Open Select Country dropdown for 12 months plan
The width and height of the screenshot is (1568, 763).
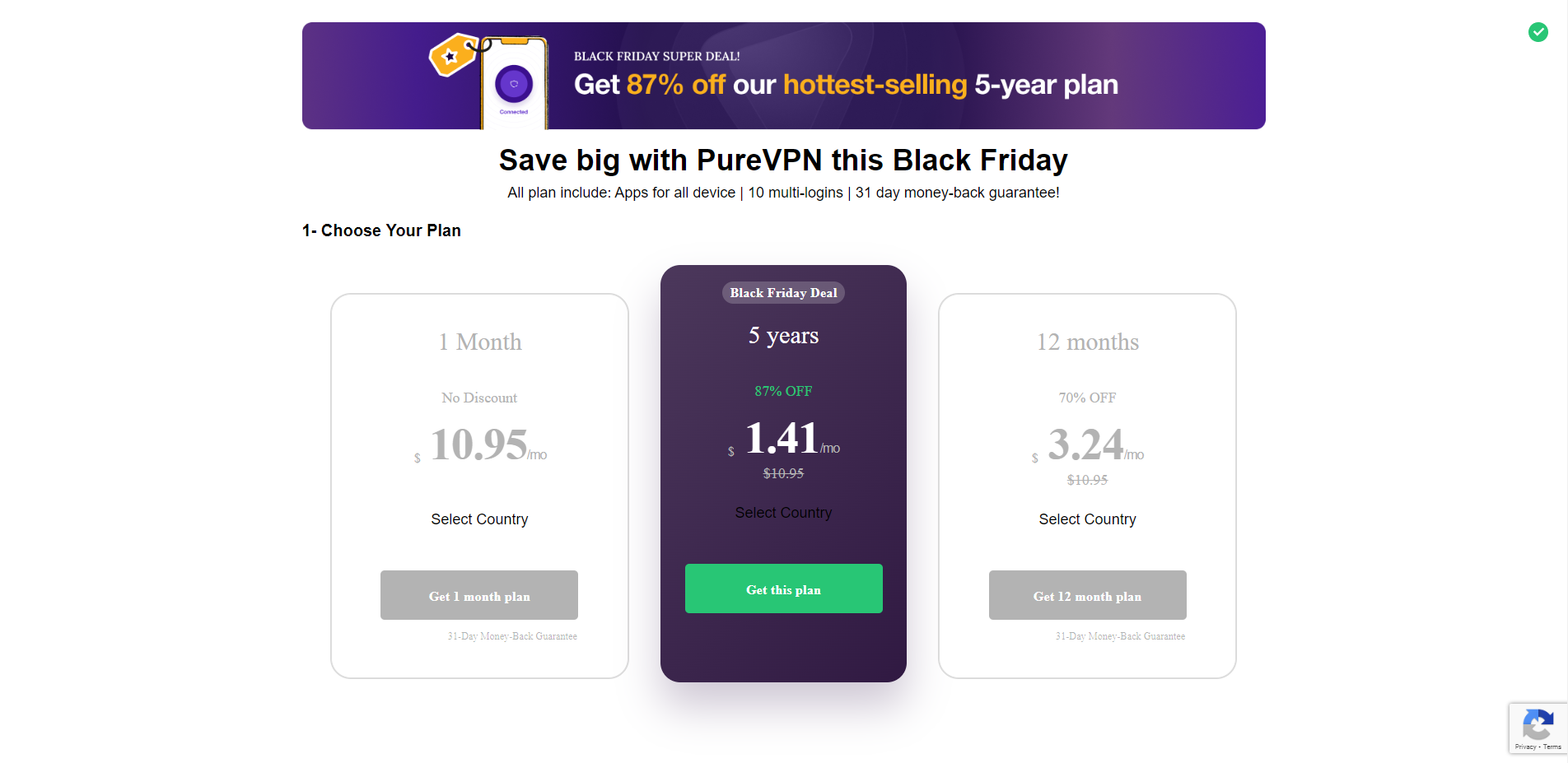[1087, 519]
